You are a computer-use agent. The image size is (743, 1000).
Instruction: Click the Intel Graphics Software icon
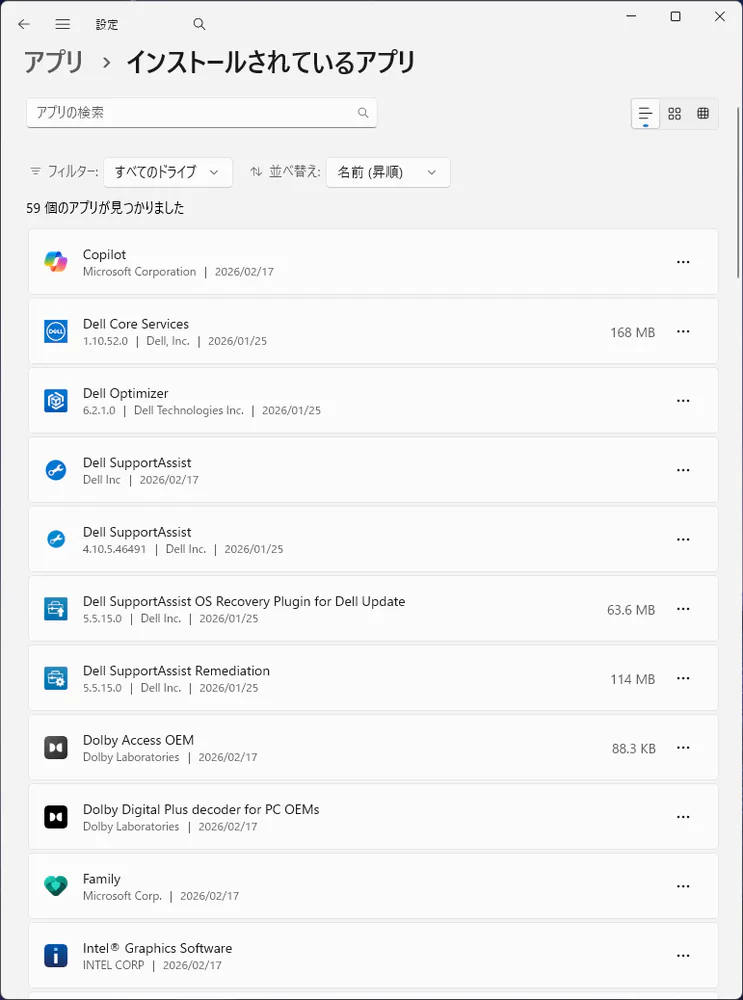point(55,956)
